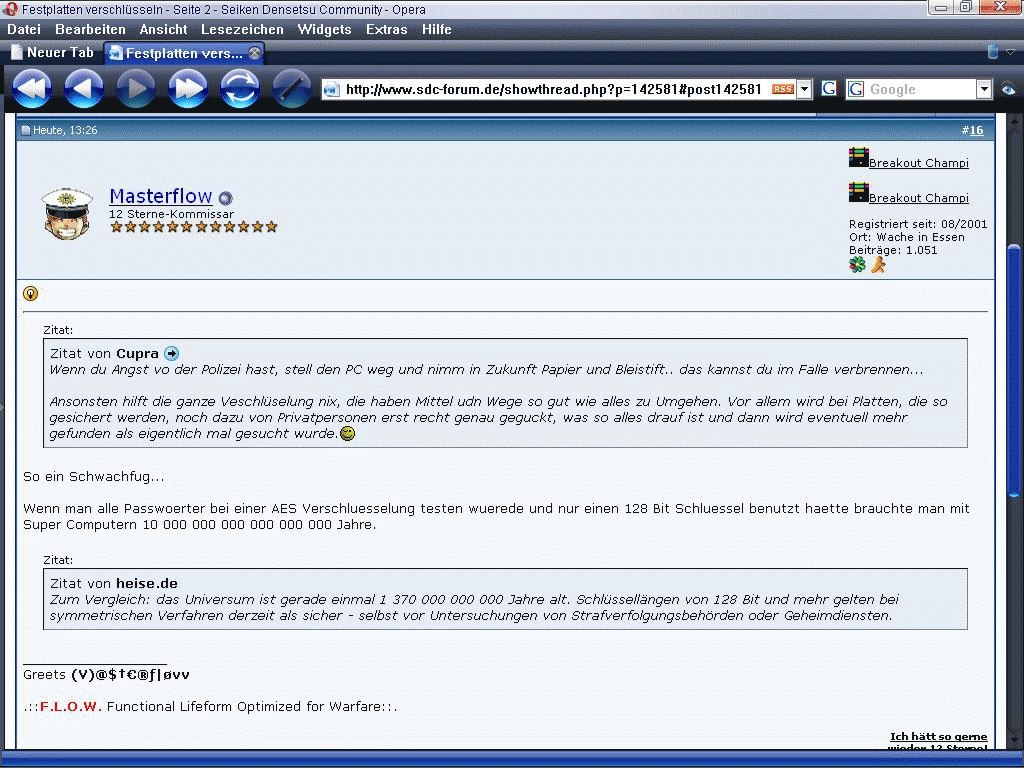1024x768 pixels.
Task: Open the Hilfe menu
Action: [437, 29]
